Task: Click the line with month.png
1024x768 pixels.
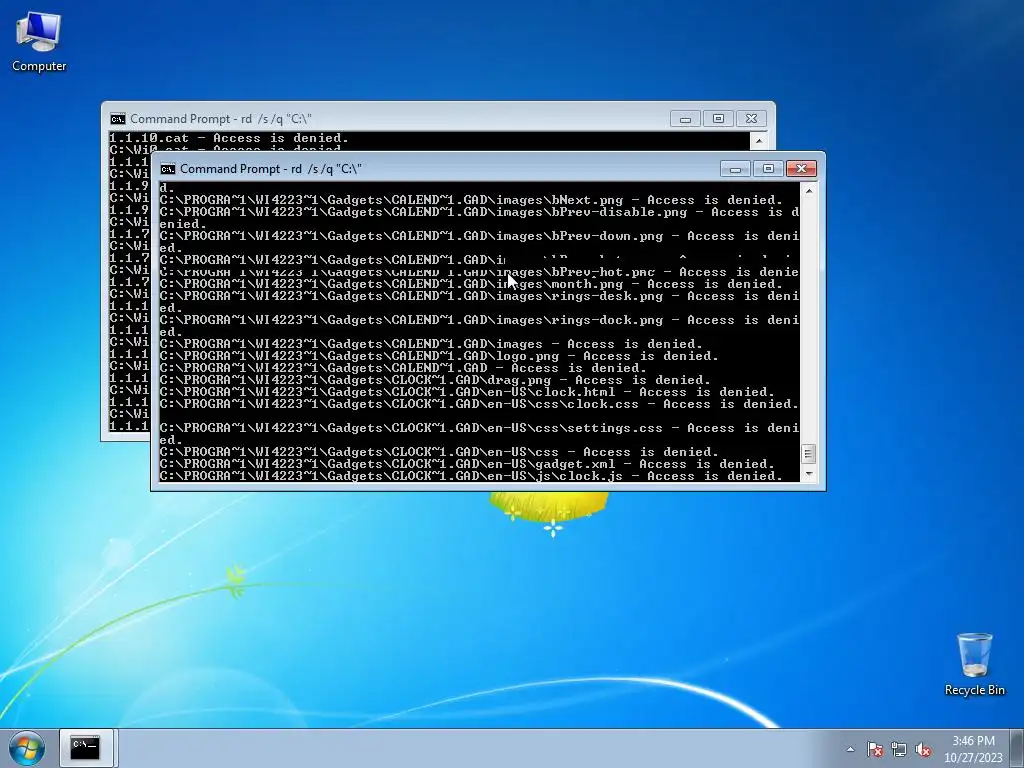Action: coord(471,284)
